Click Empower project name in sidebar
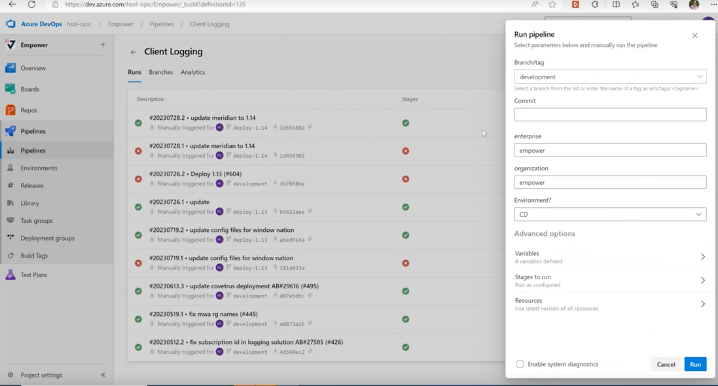718x386 pixels. (34, 45)
